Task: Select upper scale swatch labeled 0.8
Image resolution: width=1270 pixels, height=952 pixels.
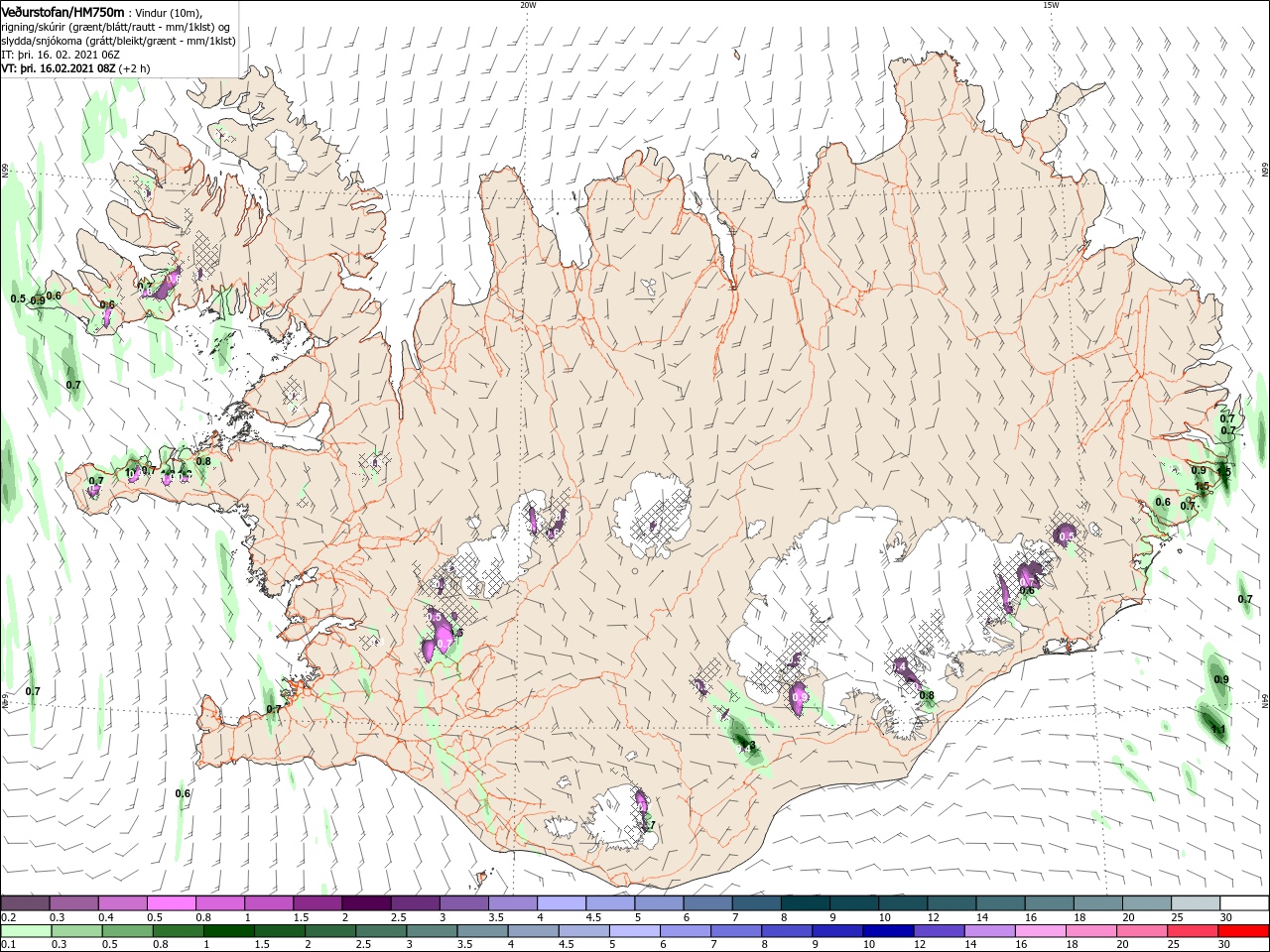Action: (219, 903)
